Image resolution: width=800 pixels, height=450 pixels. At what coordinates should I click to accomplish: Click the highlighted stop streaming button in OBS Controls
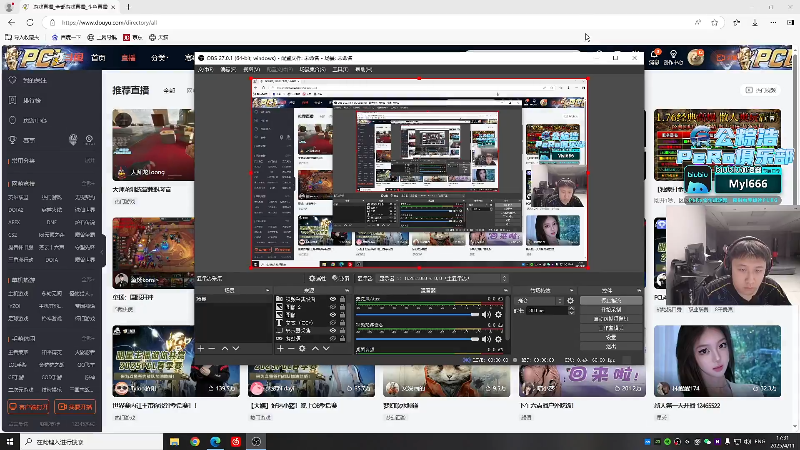611,301
